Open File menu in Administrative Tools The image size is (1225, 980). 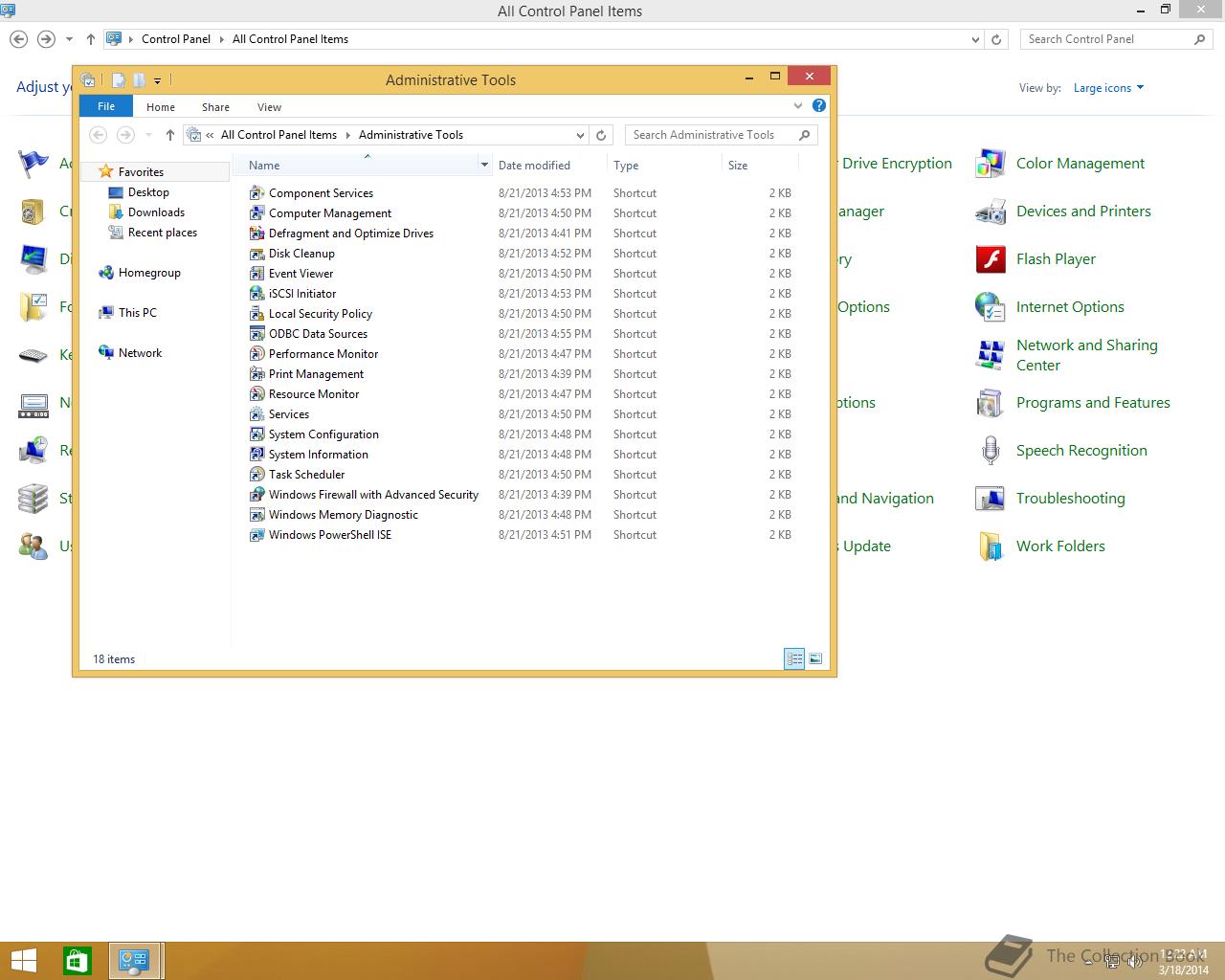[106, 106]
